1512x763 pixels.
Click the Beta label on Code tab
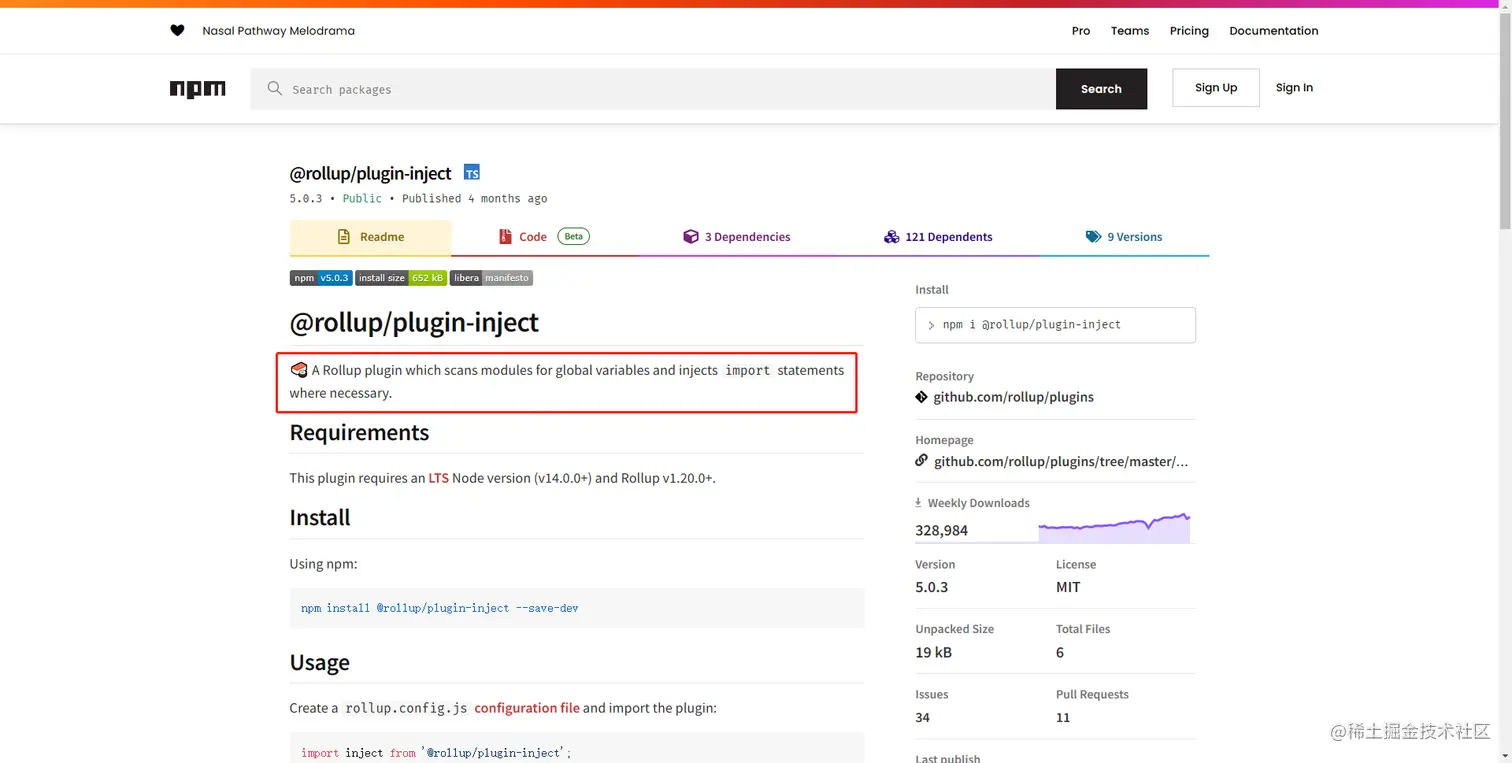pyautogui.click(x=573, y=237)
